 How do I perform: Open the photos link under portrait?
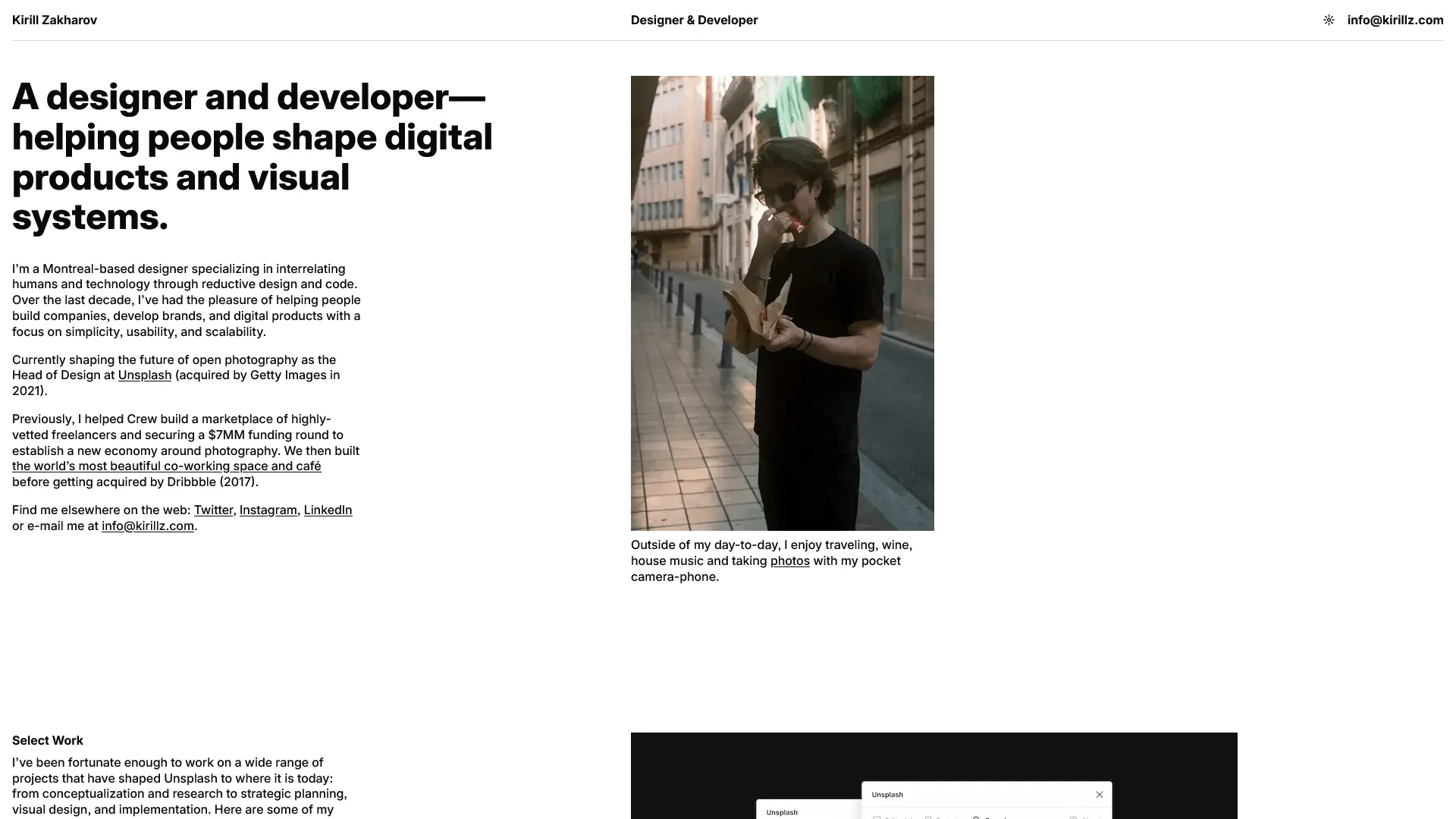click(x=789, y=561)
